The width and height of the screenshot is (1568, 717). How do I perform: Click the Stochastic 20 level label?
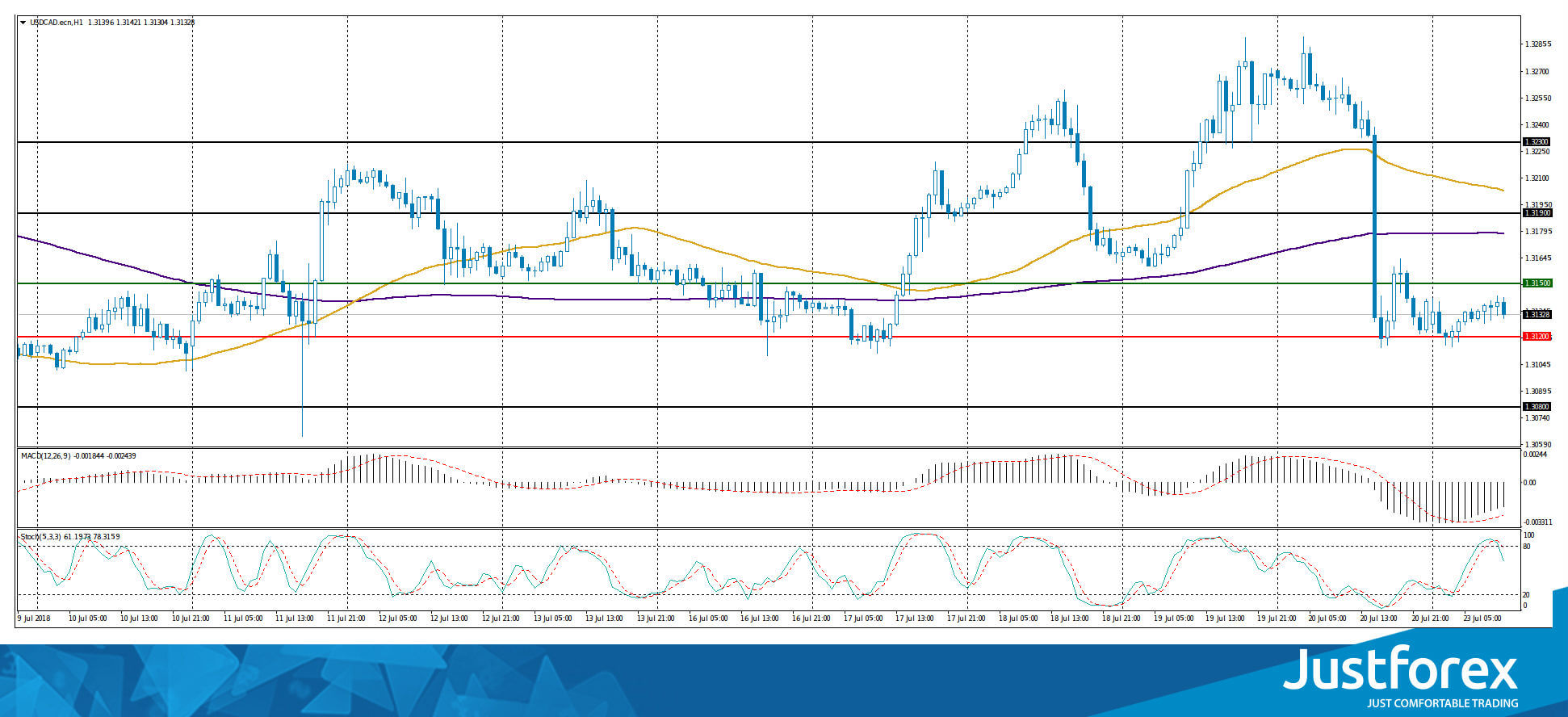click(1526, 595)
